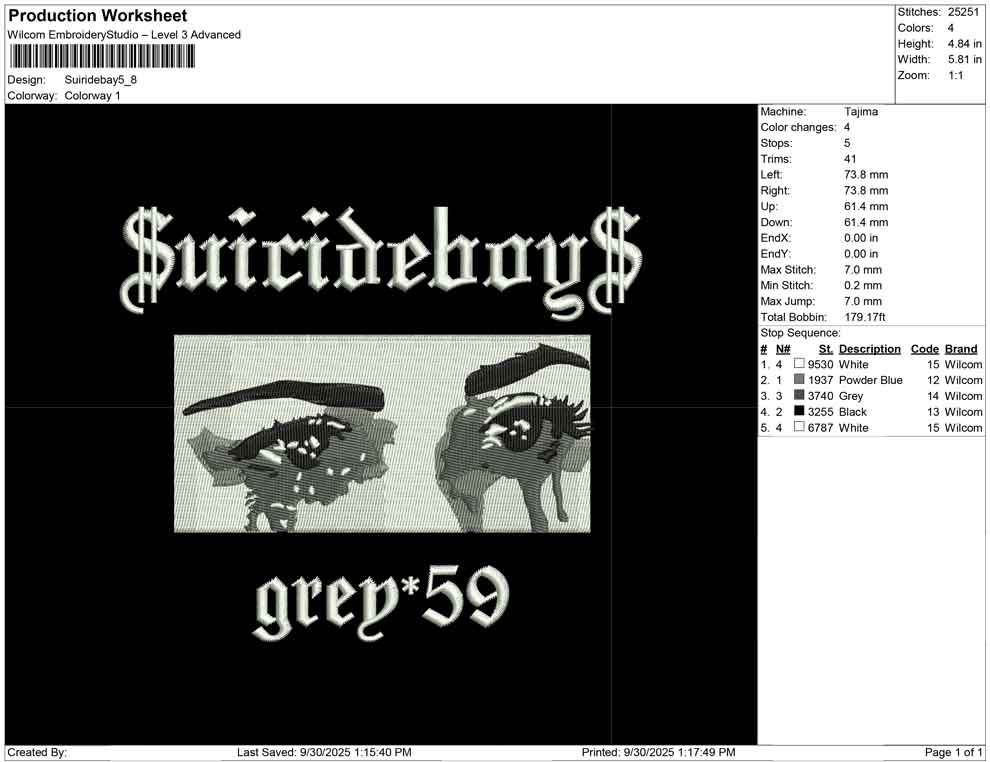Screen dimensions: 990x762
Task: Click the Total Bobbin value "179.17ft"
Action: click(x=864, y=316)
